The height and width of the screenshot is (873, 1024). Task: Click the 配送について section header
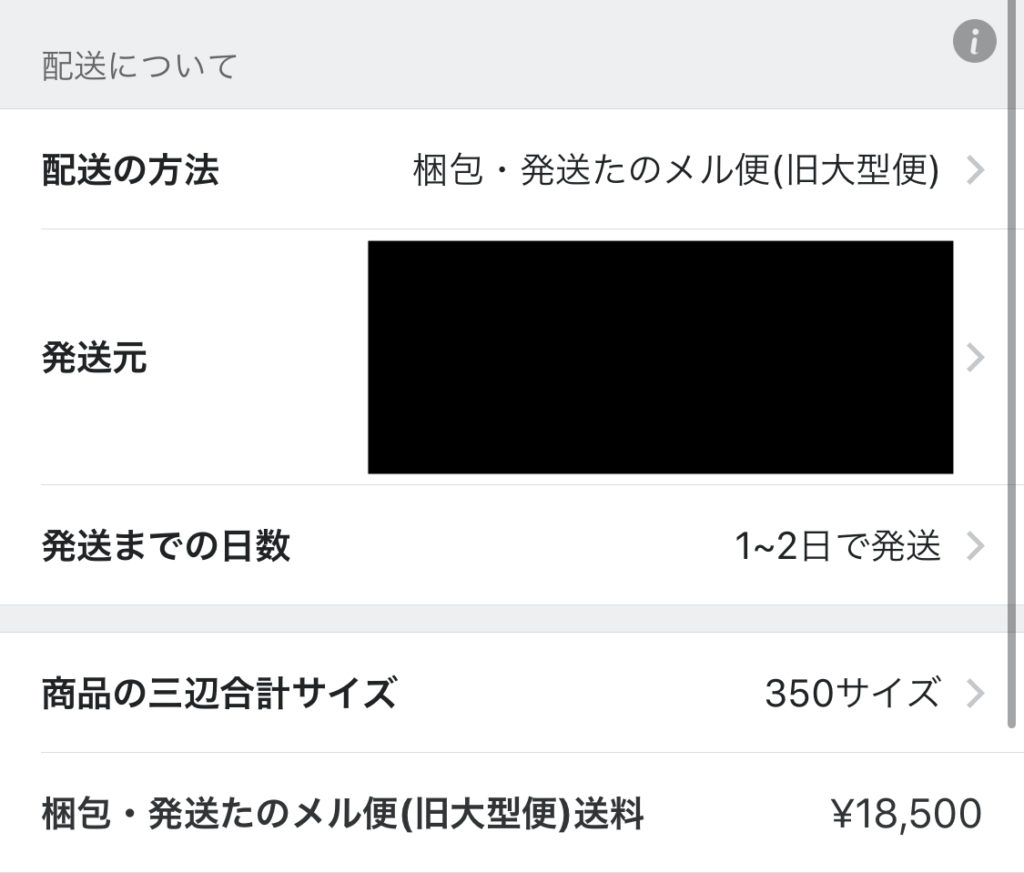pos(140,67)
